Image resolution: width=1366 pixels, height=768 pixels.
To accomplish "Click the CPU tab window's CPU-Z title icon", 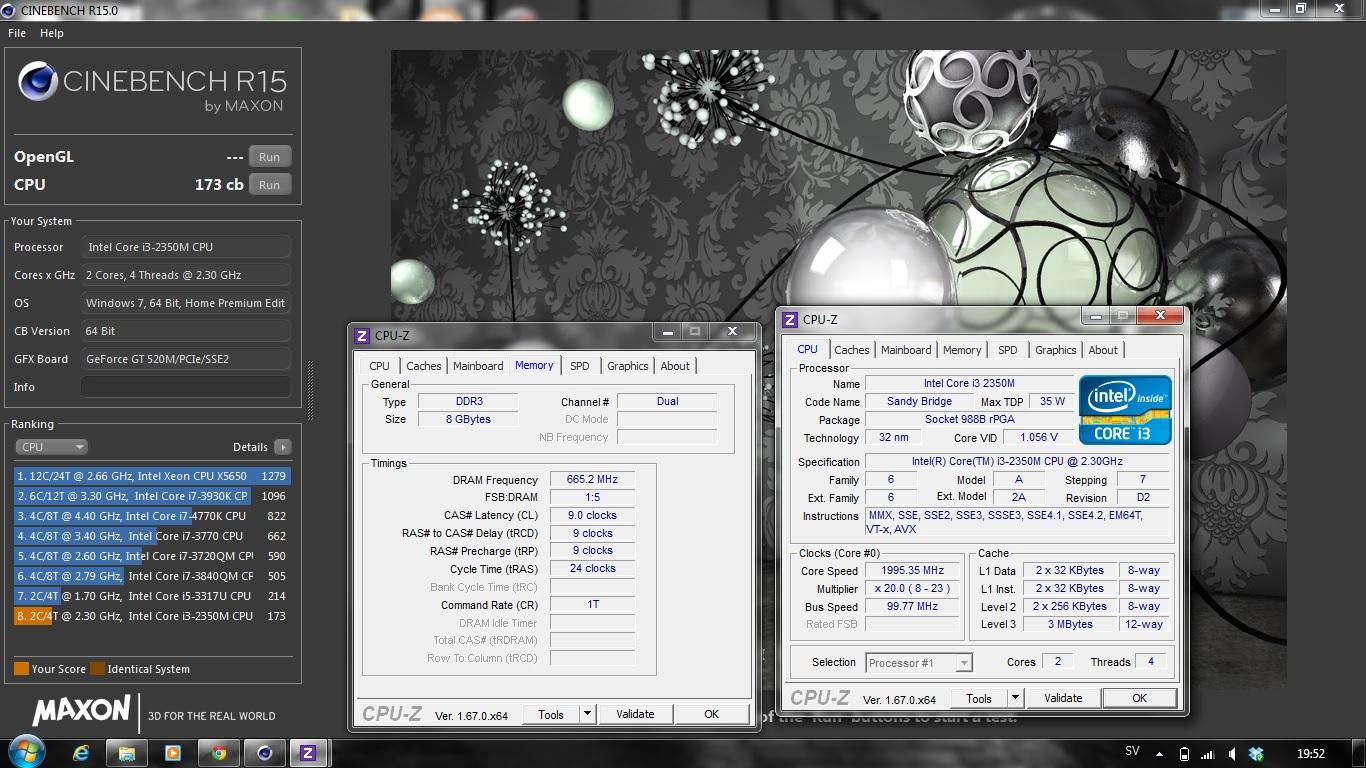I will [790, 320].
